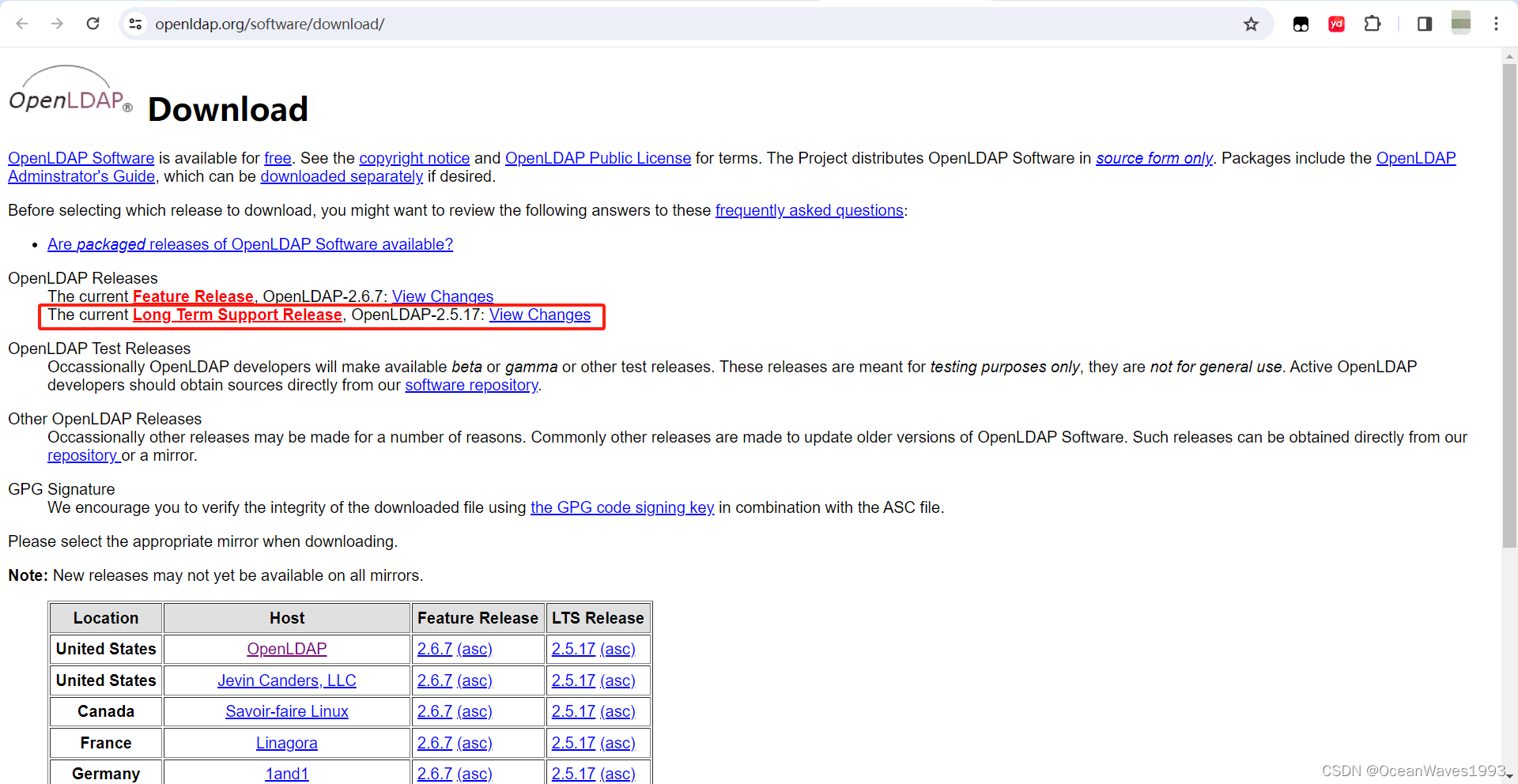This screenshot has width=1518, height=784.
Task: Open the red yd extension icon
Action: tap(1336, 24)
